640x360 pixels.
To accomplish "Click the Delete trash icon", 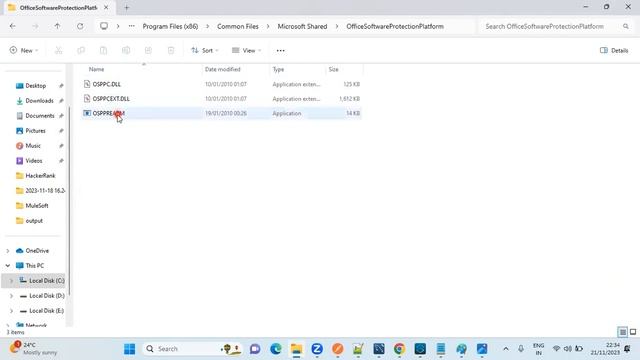I will 171,50.
